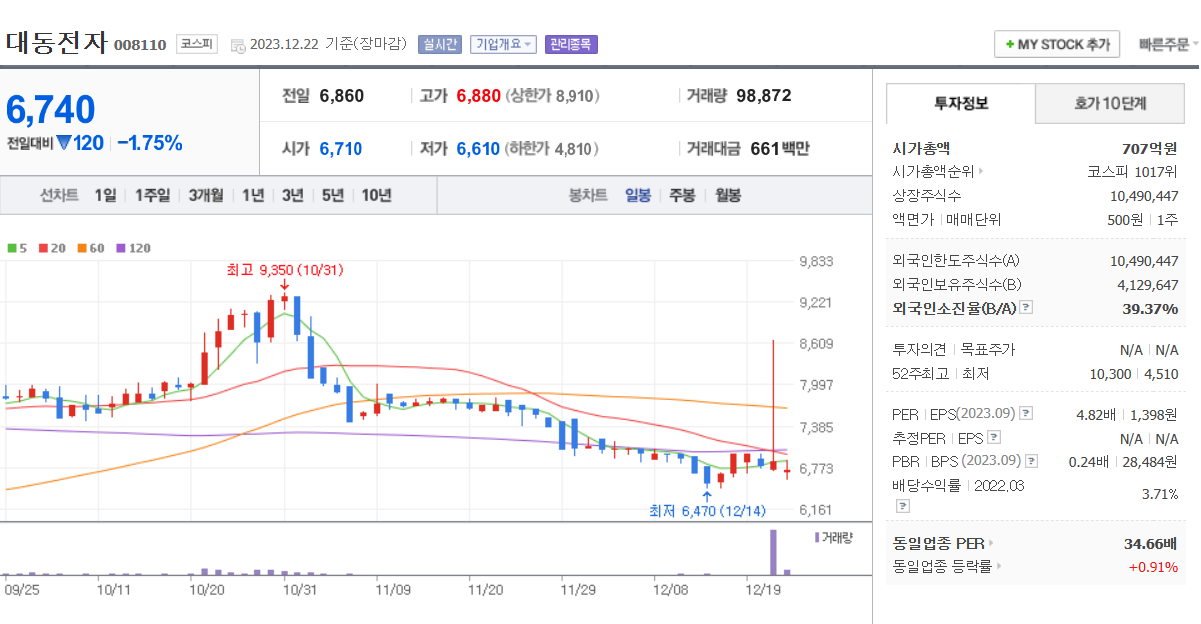Click the 시가 value 6,710
The image size is (1201, 624).
[x=341, y=149]
